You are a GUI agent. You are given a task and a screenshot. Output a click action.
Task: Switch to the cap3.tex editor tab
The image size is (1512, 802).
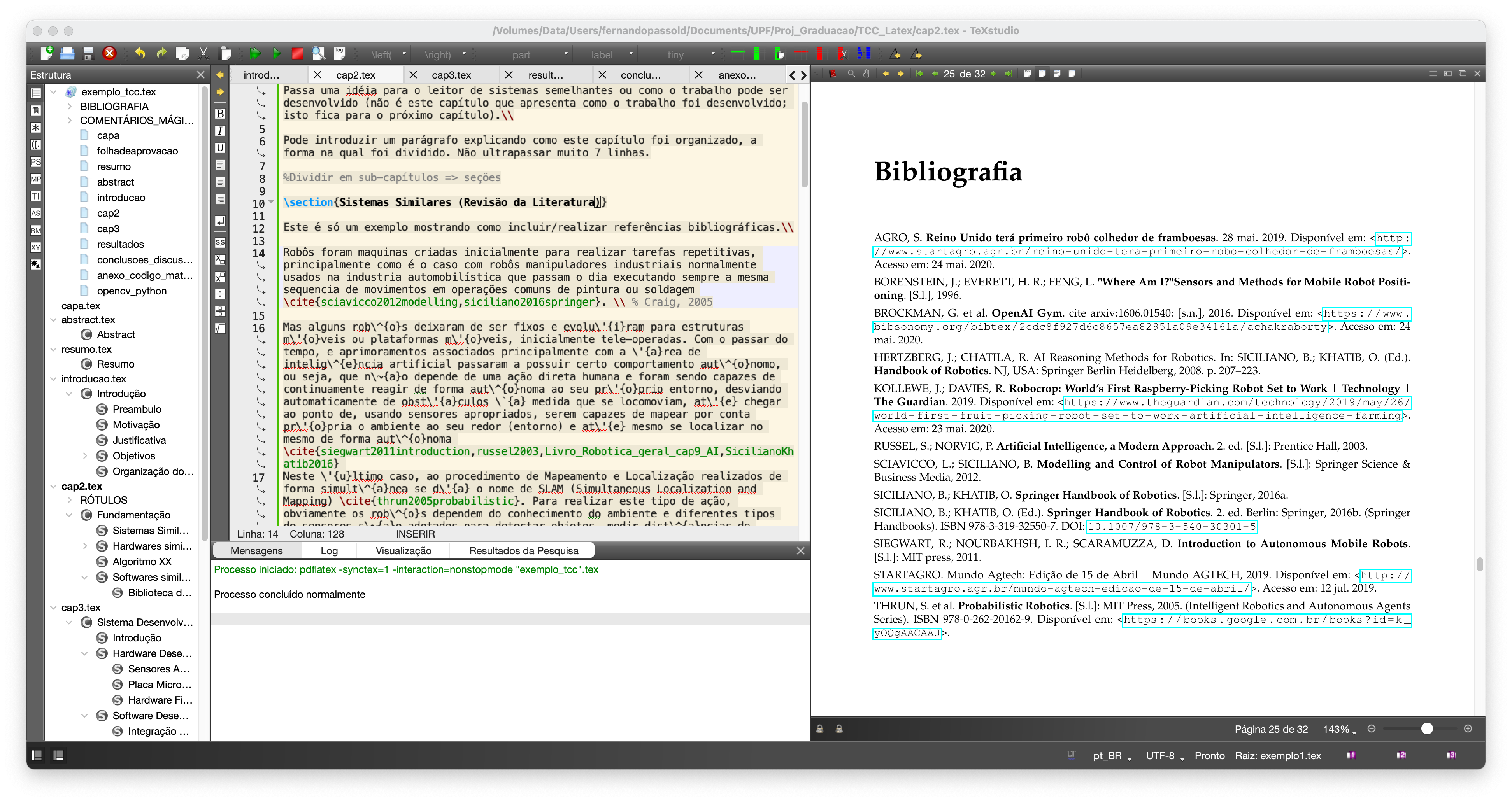coord(451,75)
